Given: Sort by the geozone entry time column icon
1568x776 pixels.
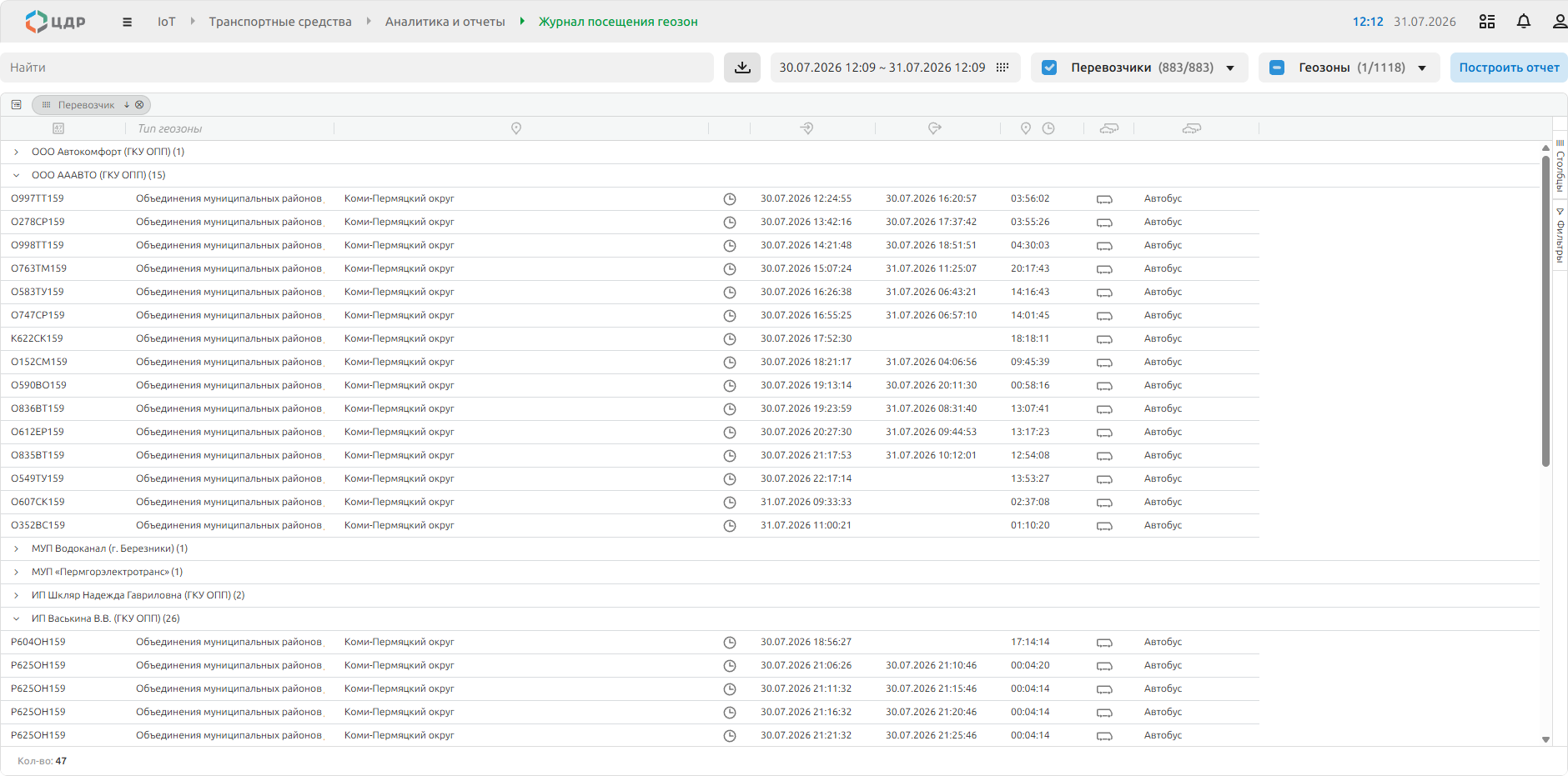Looking at the screenshot, I should click(807, 128).
